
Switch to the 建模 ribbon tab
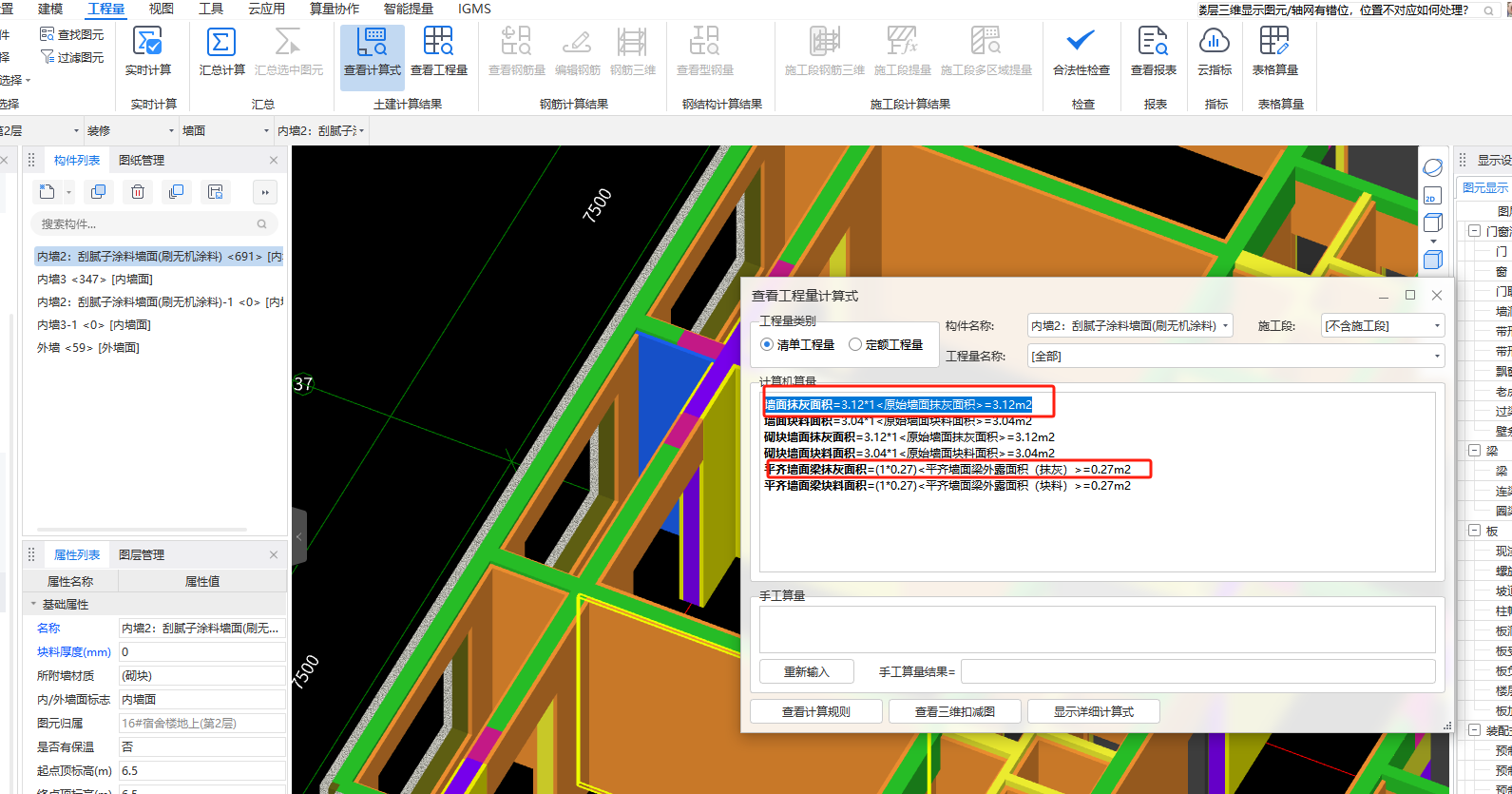[50, 9]
